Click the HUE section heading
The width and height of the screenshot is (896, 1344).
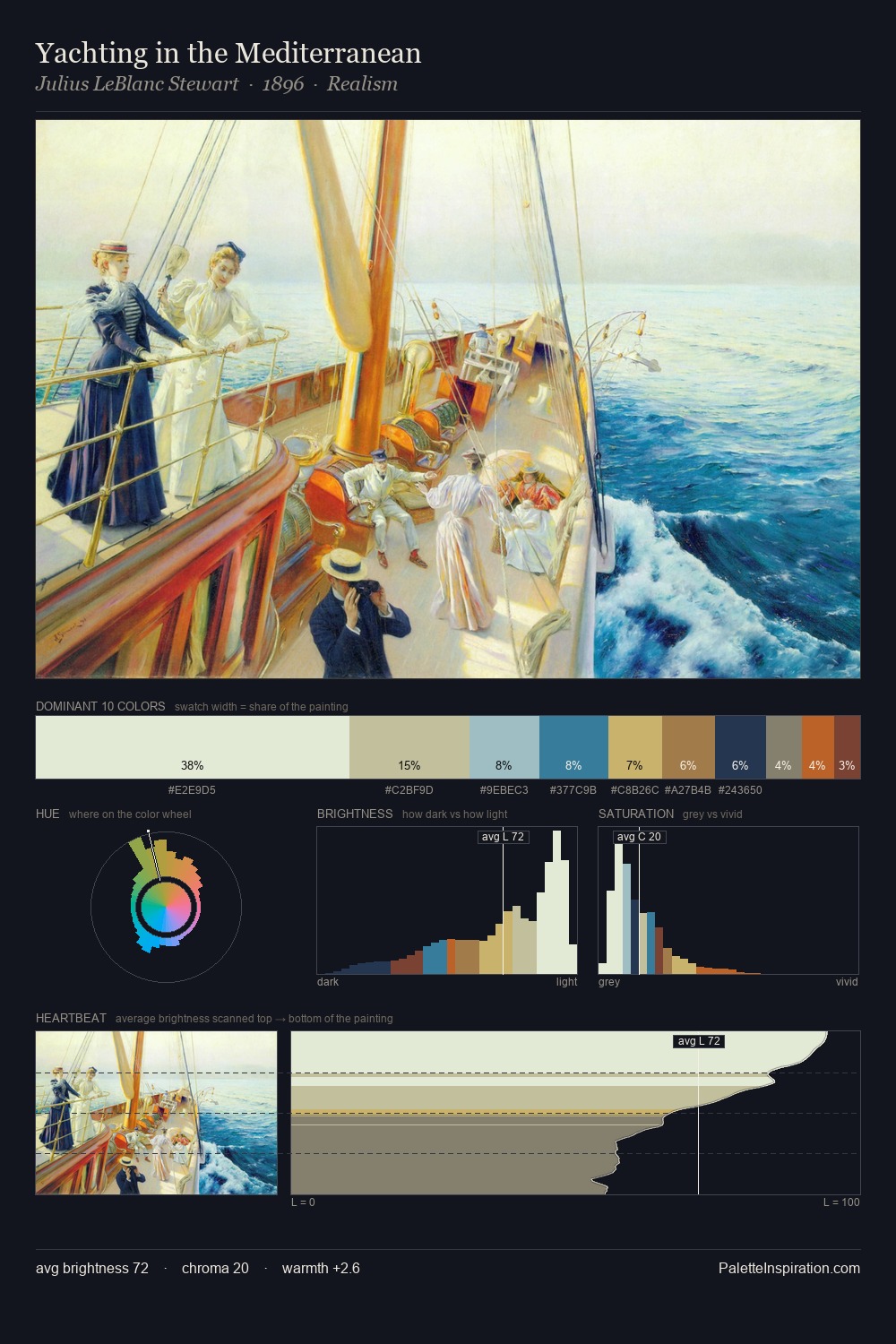point(47,814)
